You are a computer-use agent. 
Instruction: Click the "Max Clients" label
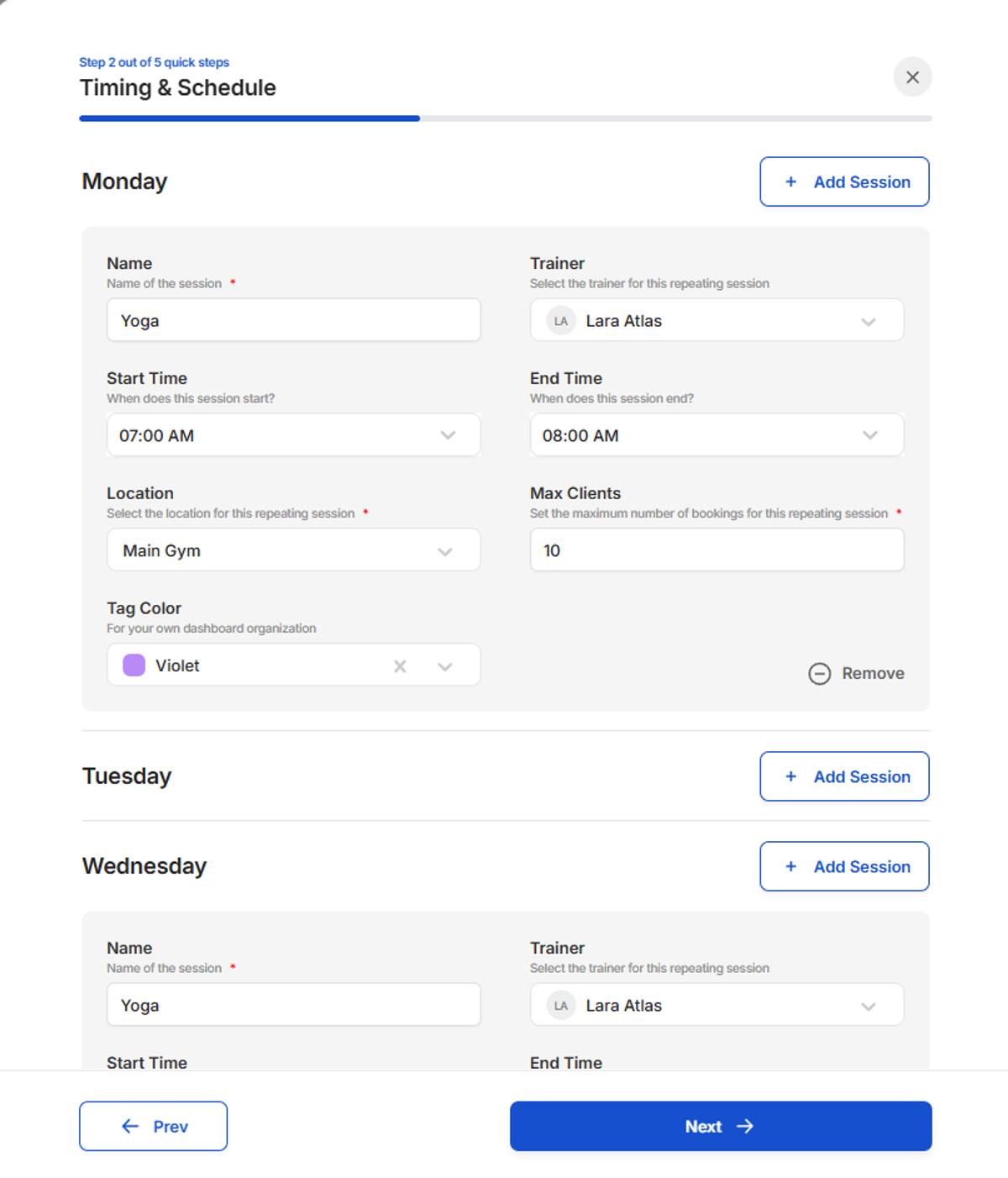click(x=575, y=493)
